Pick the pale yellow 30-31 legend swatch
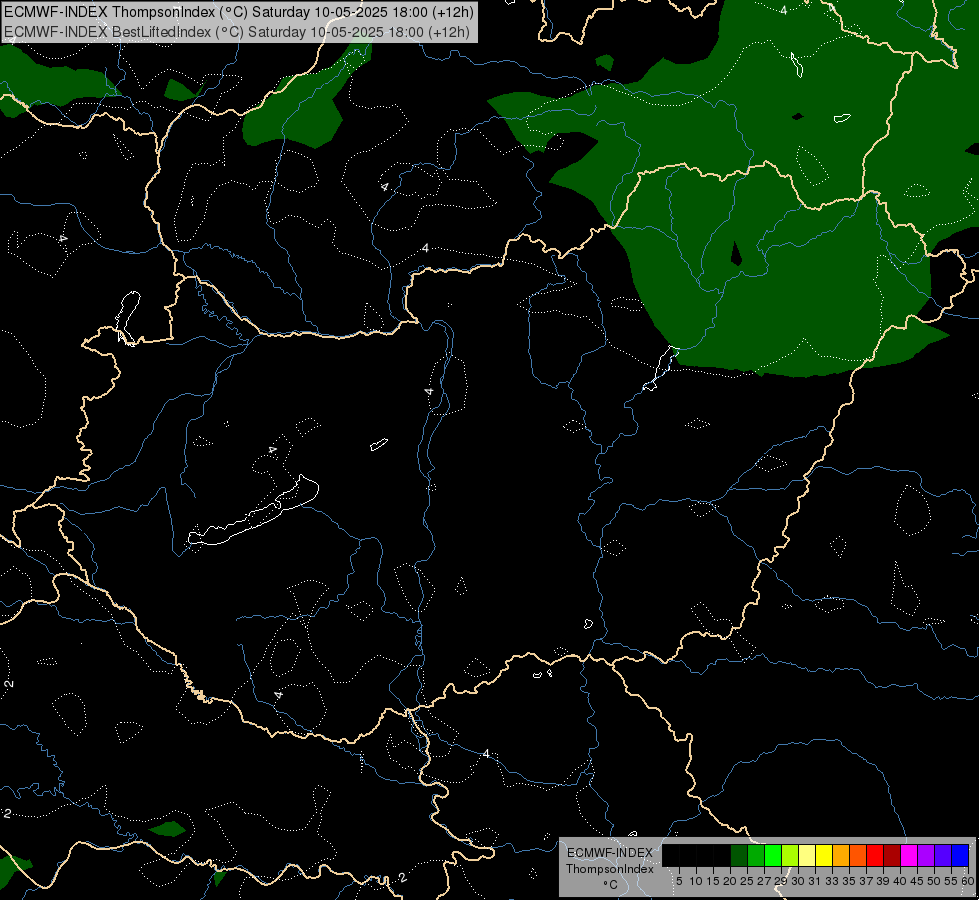Viewport: 979px width, 900px height. [807, 856]
